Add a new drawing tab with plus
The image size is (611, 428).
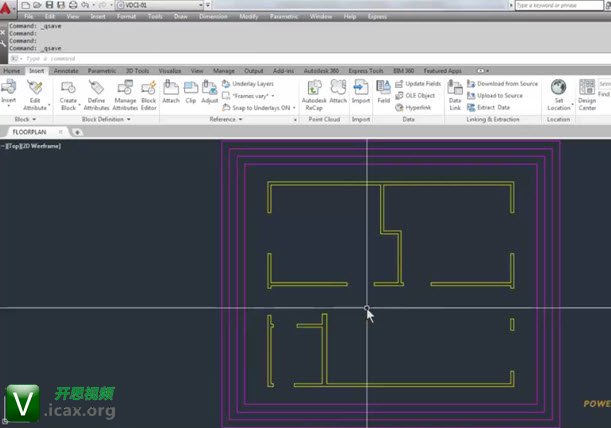click(x=78, y=132)
